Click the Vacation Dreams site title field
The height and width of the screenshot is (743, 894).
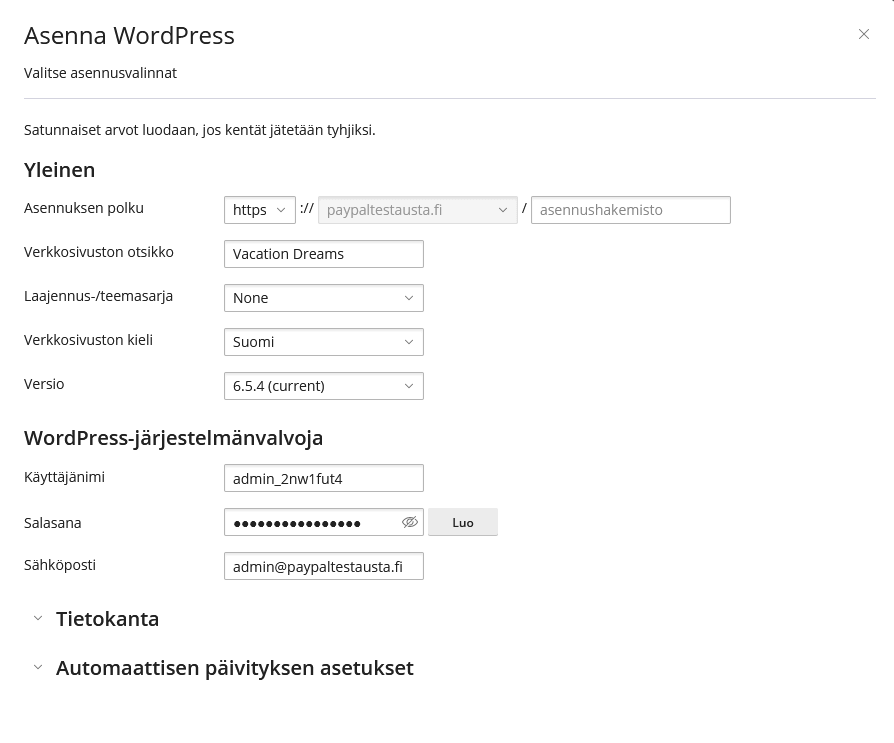[x=323, y=254]
